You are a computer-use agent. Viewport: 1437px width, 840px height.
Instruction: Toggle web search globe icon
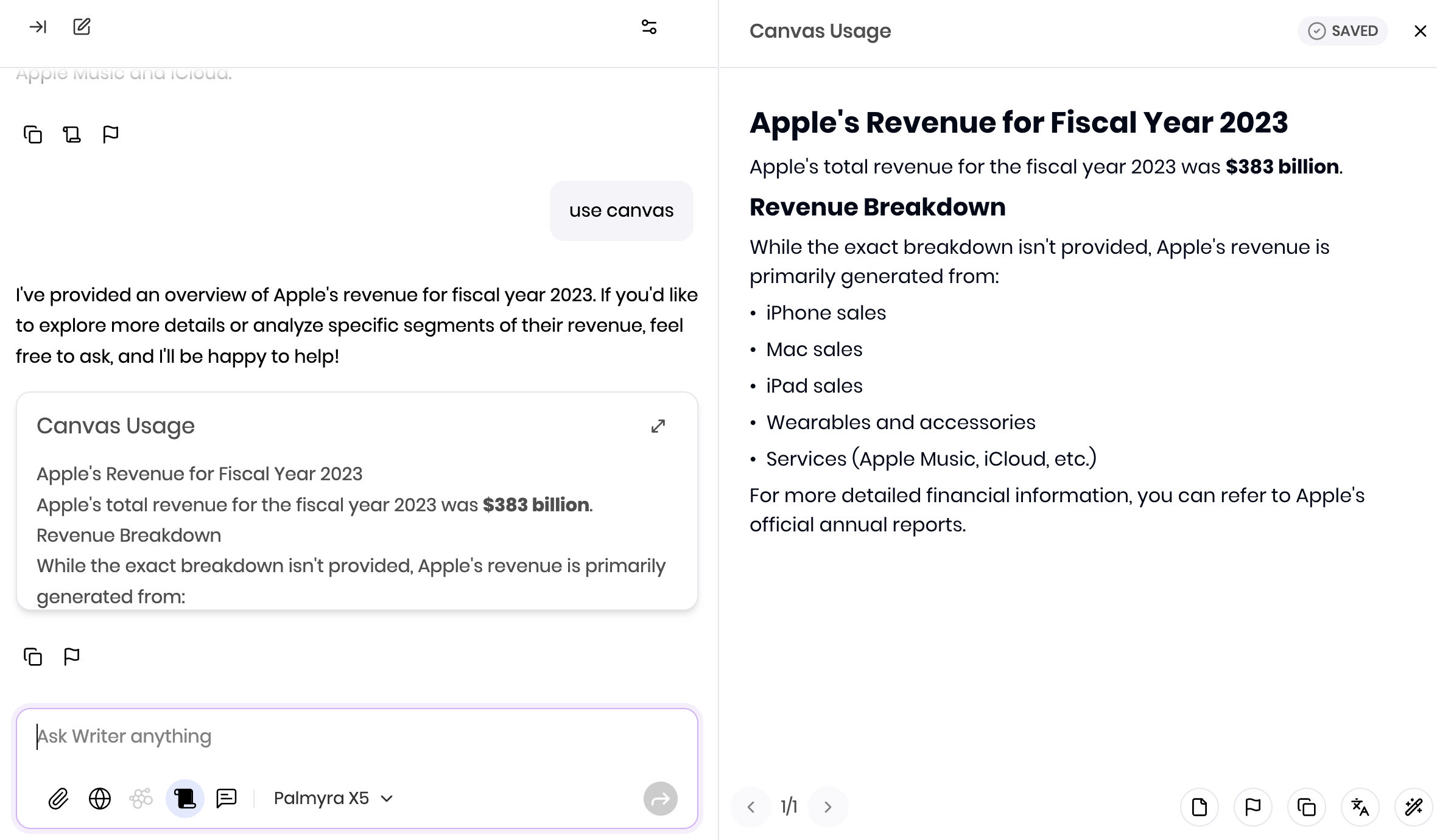pyautogui.click(x=100, y=799)
